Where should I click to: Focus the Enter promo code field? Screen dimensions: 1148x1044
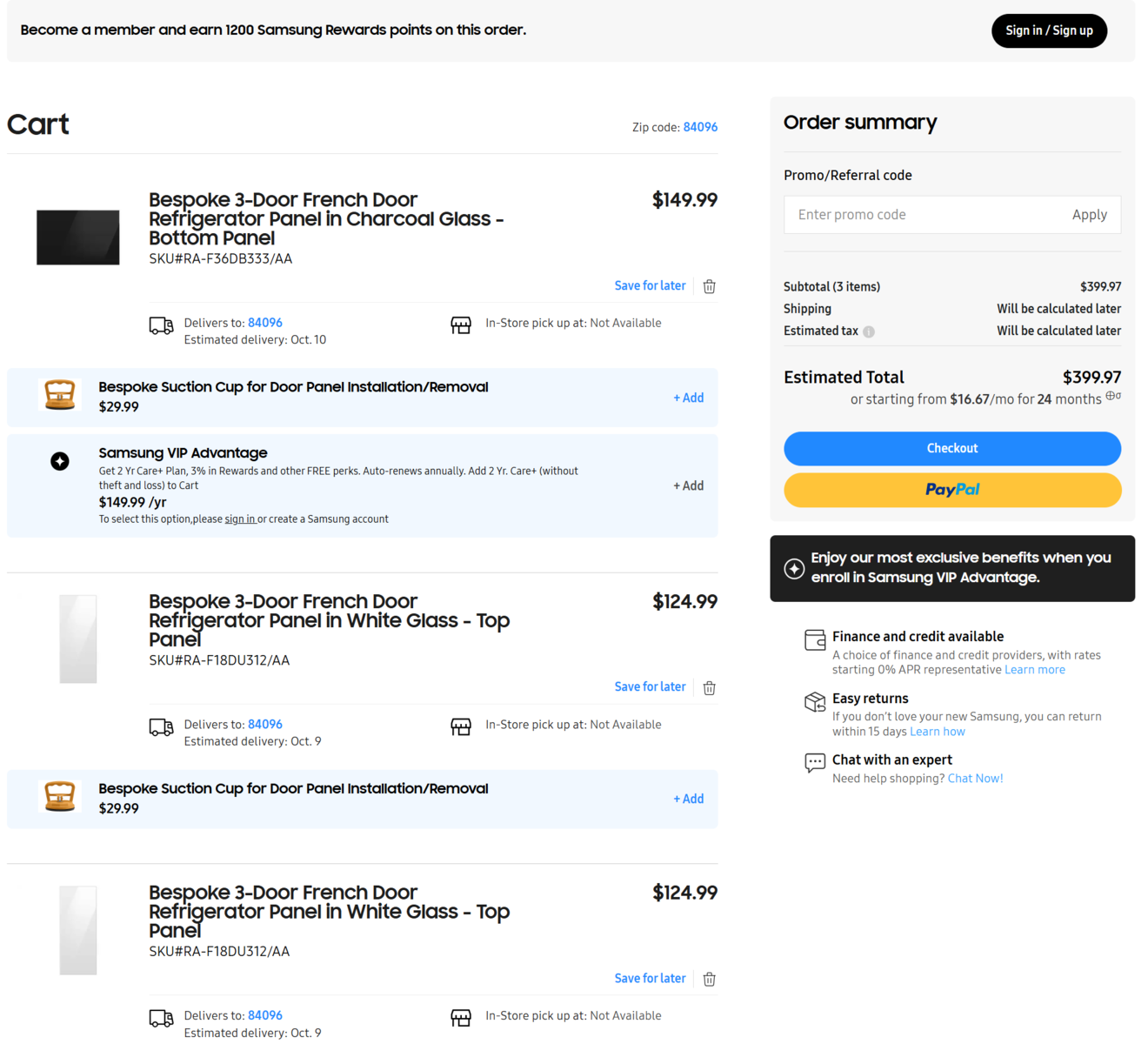pyautogui.click(x=922, y=215)
